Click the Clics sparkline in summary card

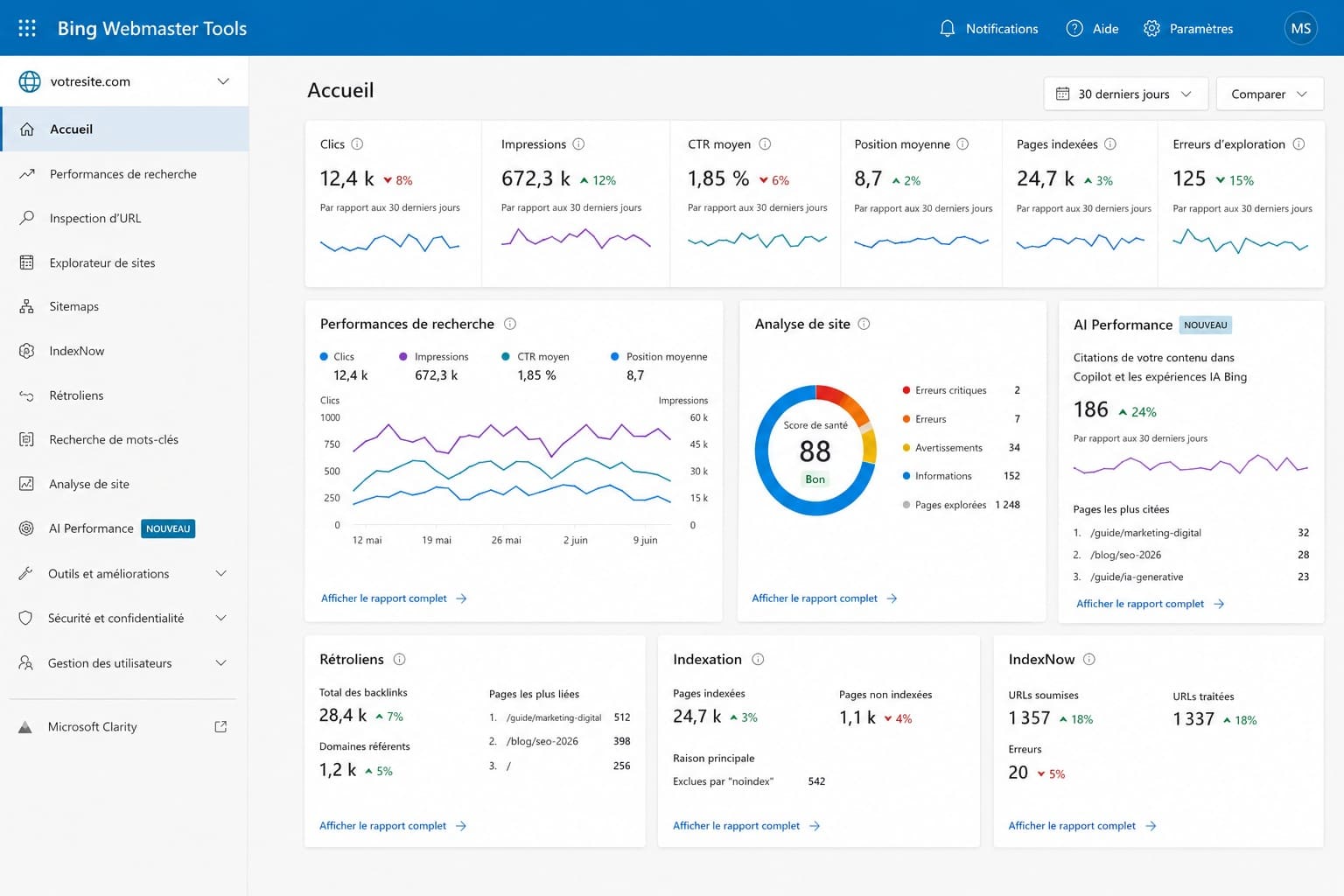389,242
